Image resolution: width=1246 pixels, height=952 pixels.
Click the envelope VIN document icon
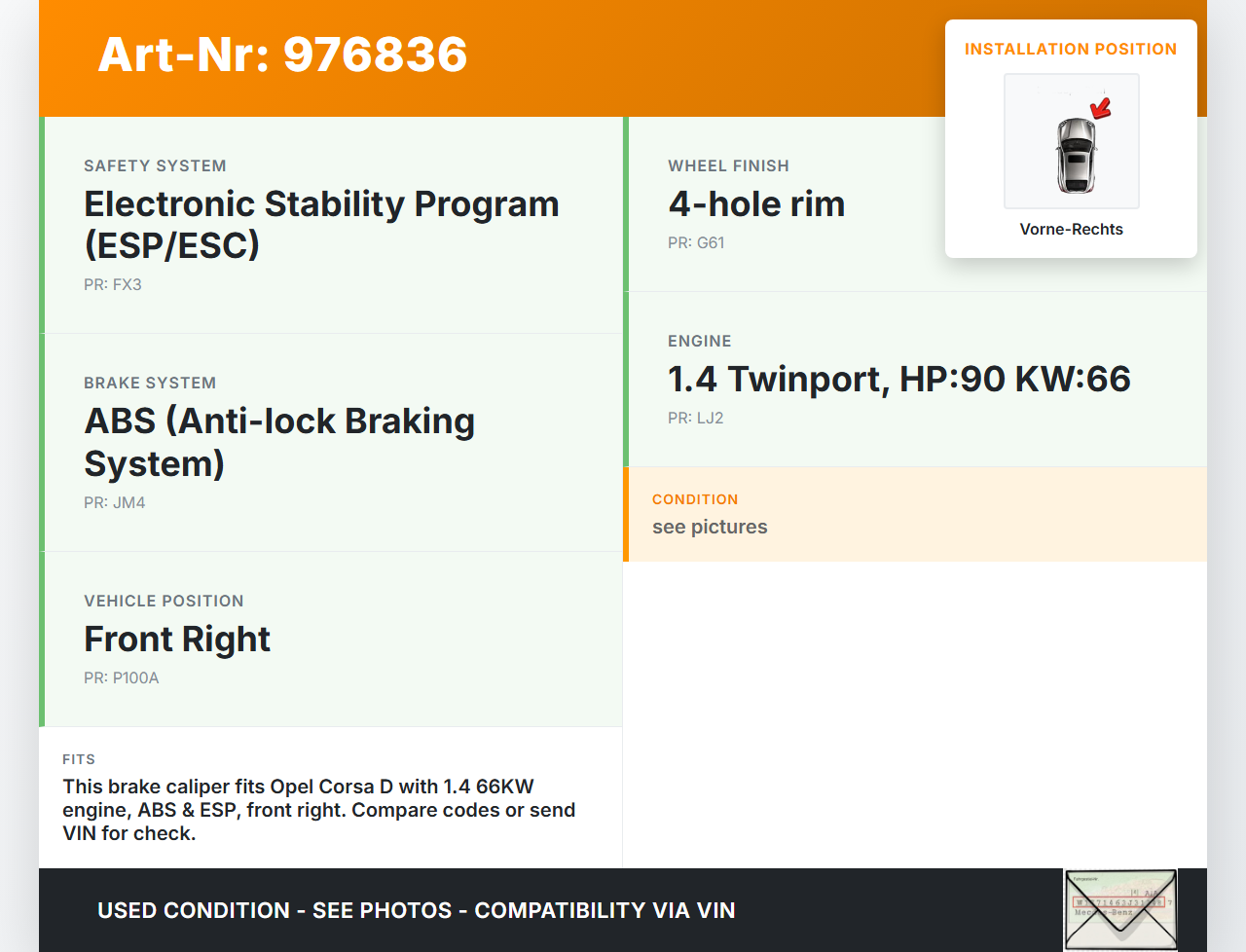point(1120,909)
